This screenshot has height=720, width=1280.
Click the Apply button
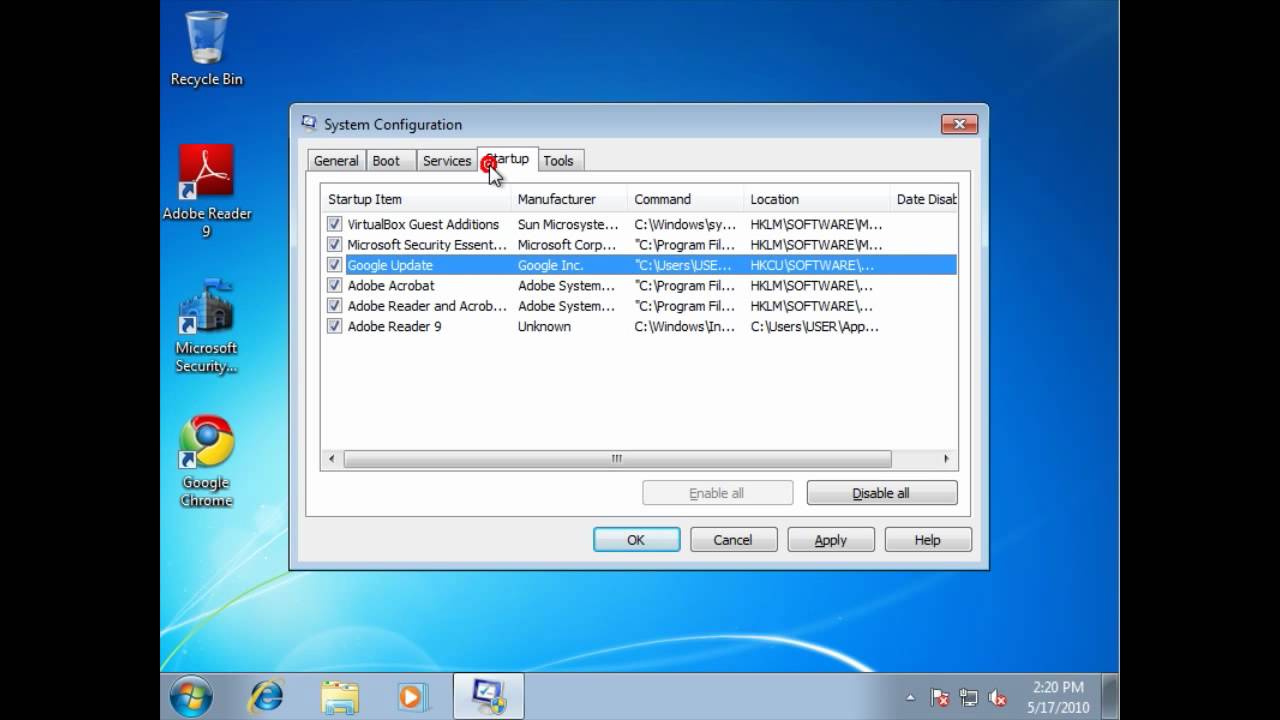pos(830,540)
